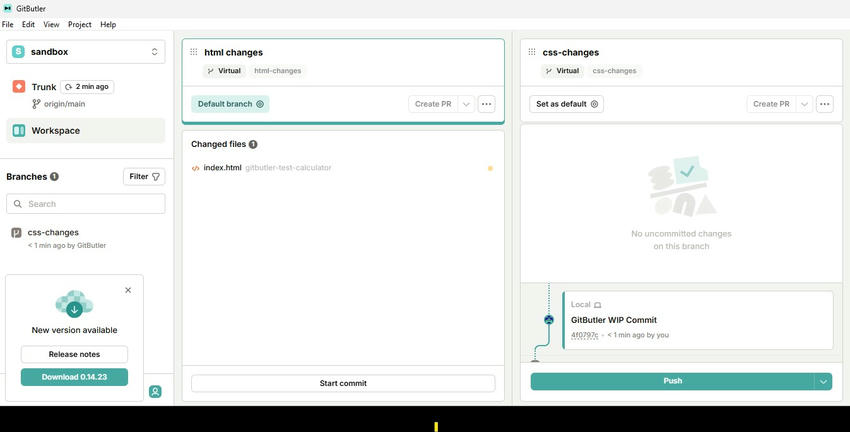Click the Workspace icon in sidebar

pos(19,130)
